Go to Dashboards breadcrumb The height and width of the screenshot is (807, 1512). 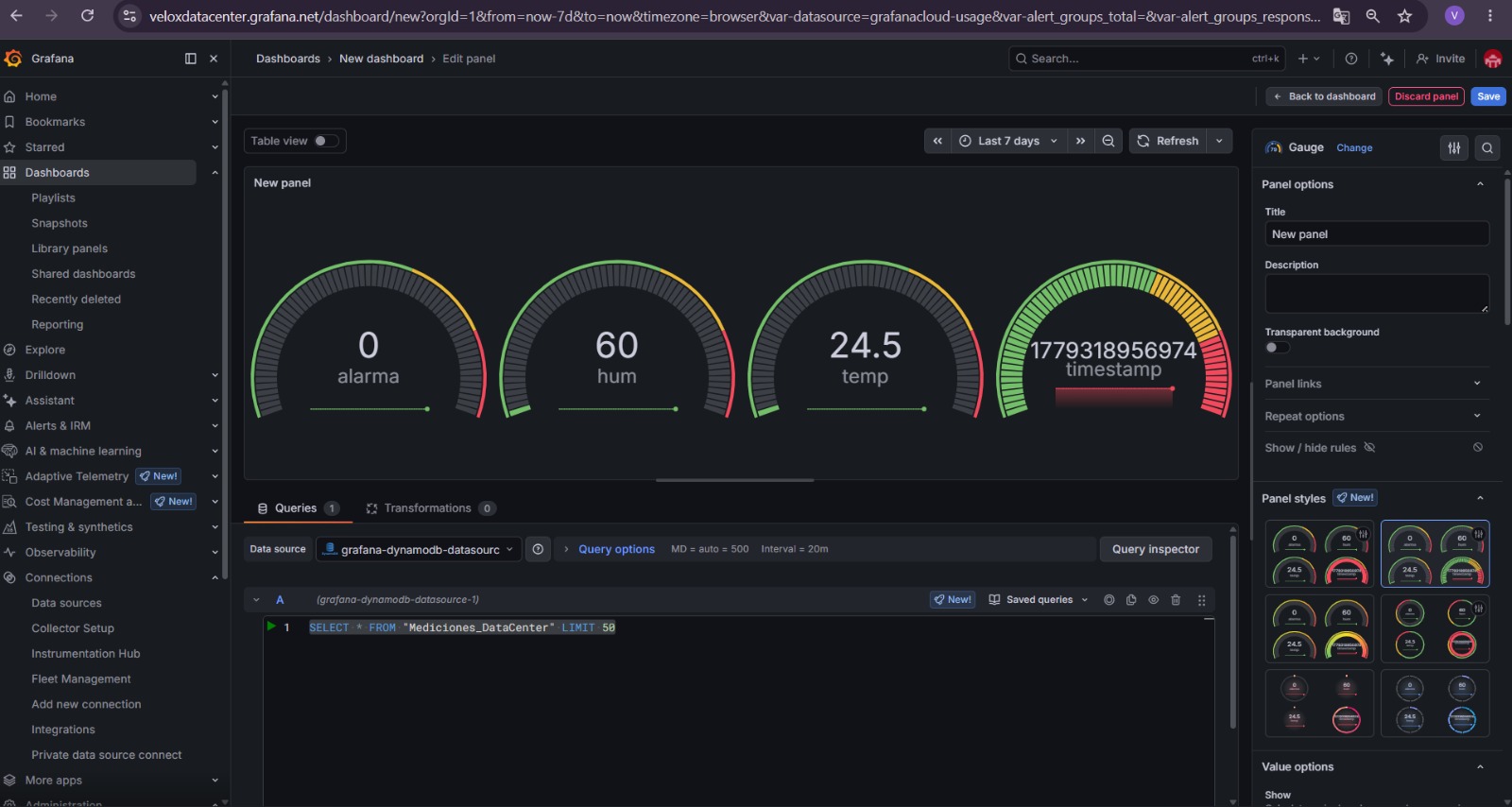[x=288, y=59]
